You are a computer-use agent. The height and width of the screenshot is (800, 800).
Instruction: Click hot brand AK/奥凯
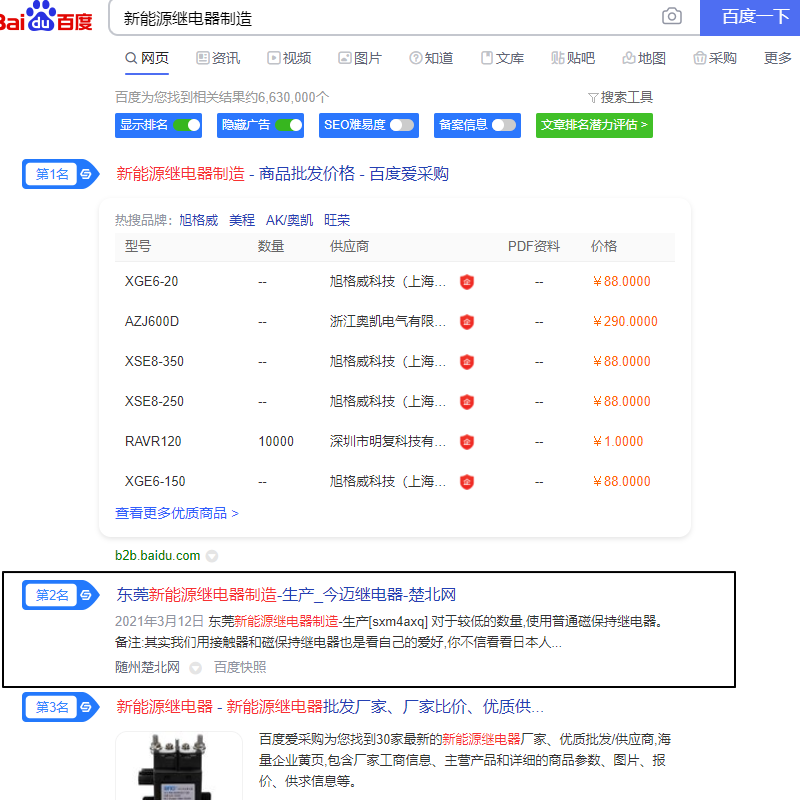(x=289, y=220)
